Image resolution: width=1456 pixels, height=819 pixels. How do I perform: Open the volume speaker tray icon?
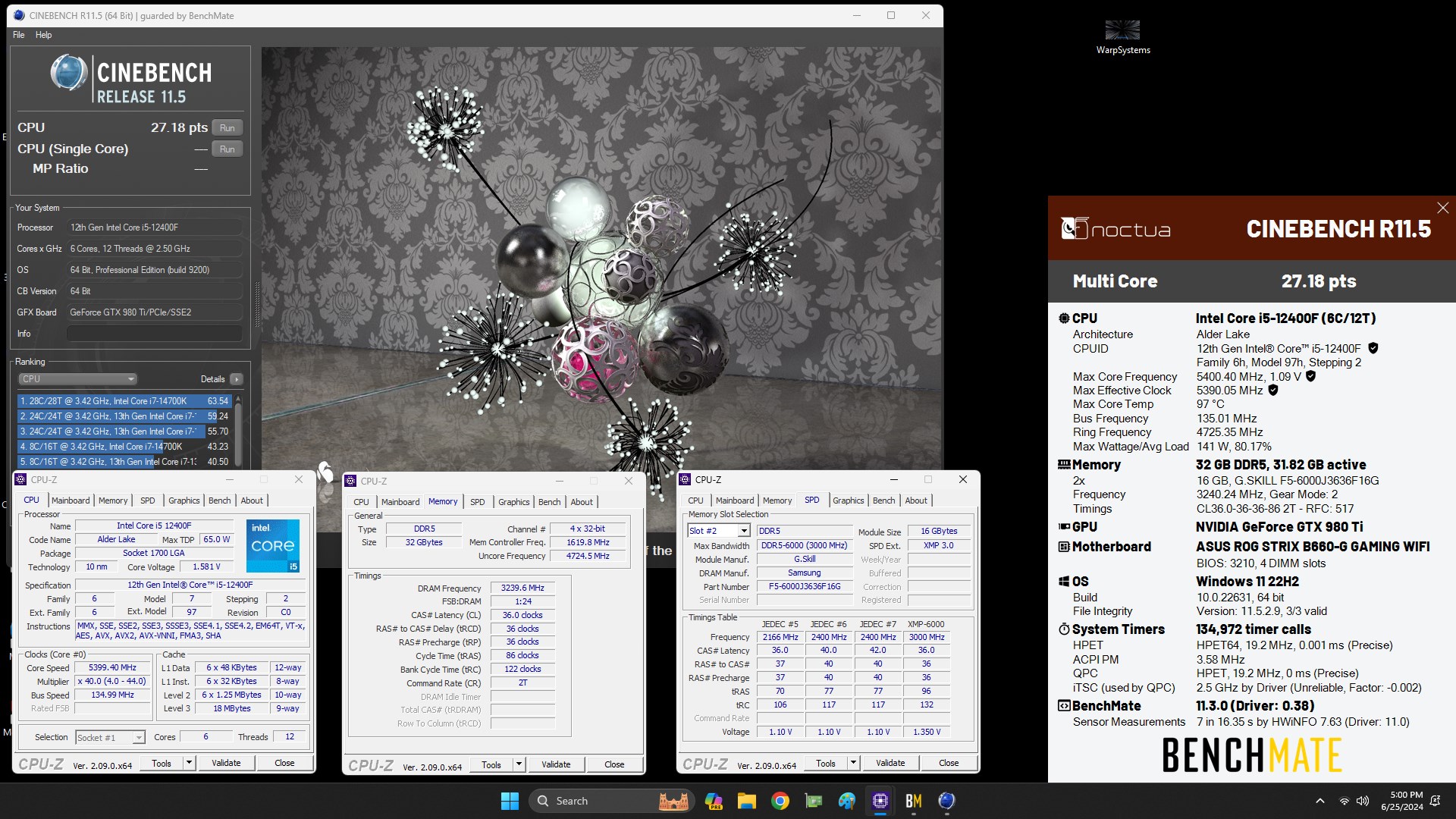1363,801
